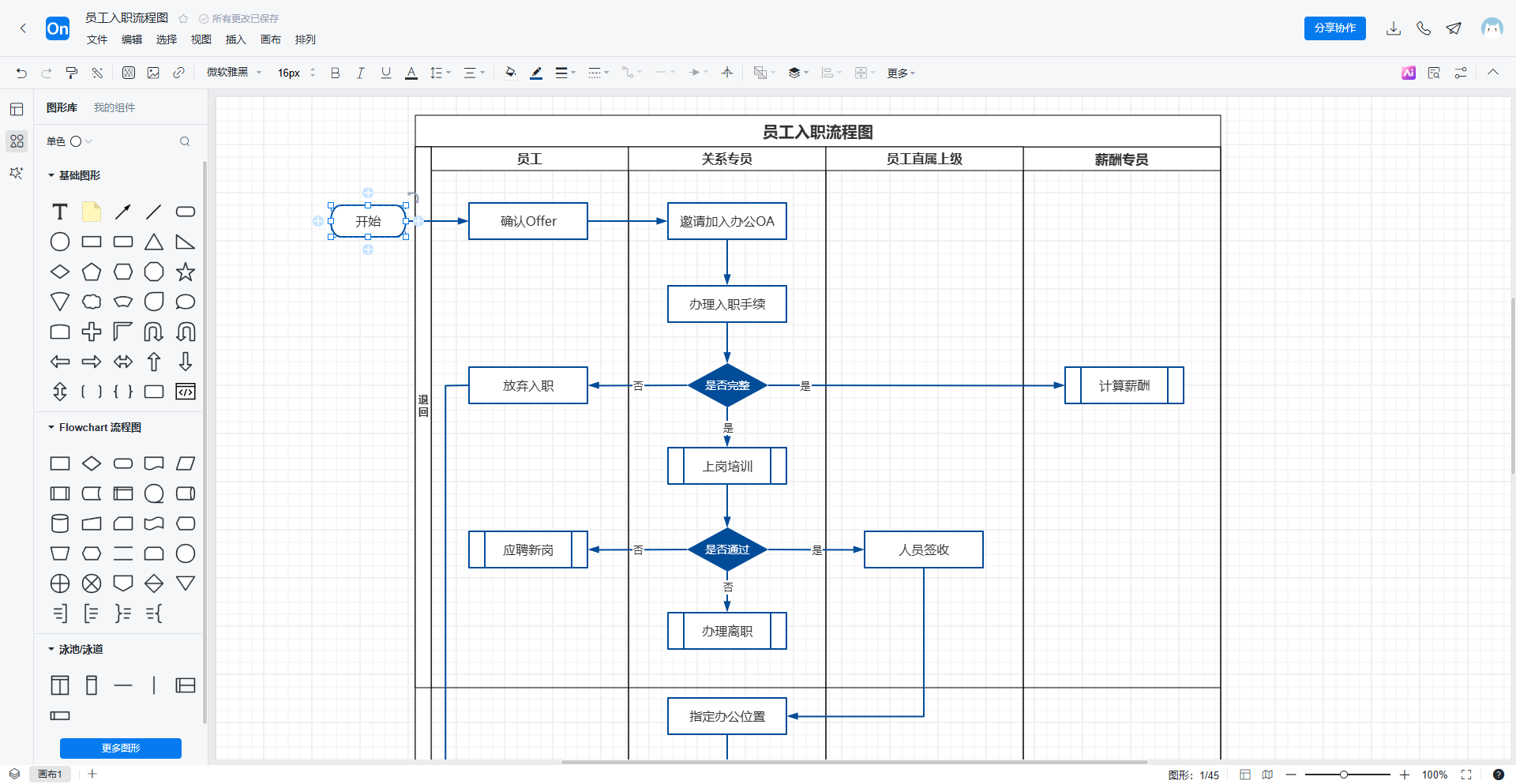Screen dimensions: 1516x784
Task: Pick the cylinder database flowchart shape
Action: 60,523
